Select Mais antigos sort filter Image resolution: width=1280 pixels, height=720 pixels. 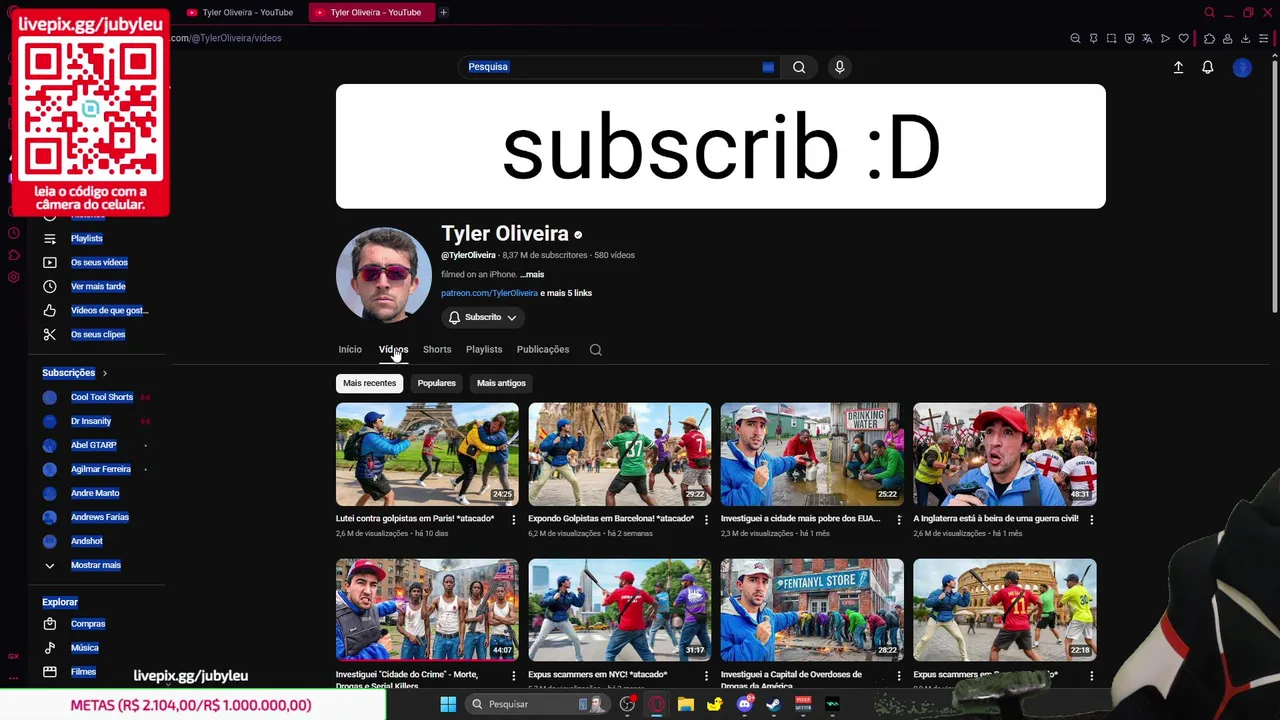coord(501,383)
